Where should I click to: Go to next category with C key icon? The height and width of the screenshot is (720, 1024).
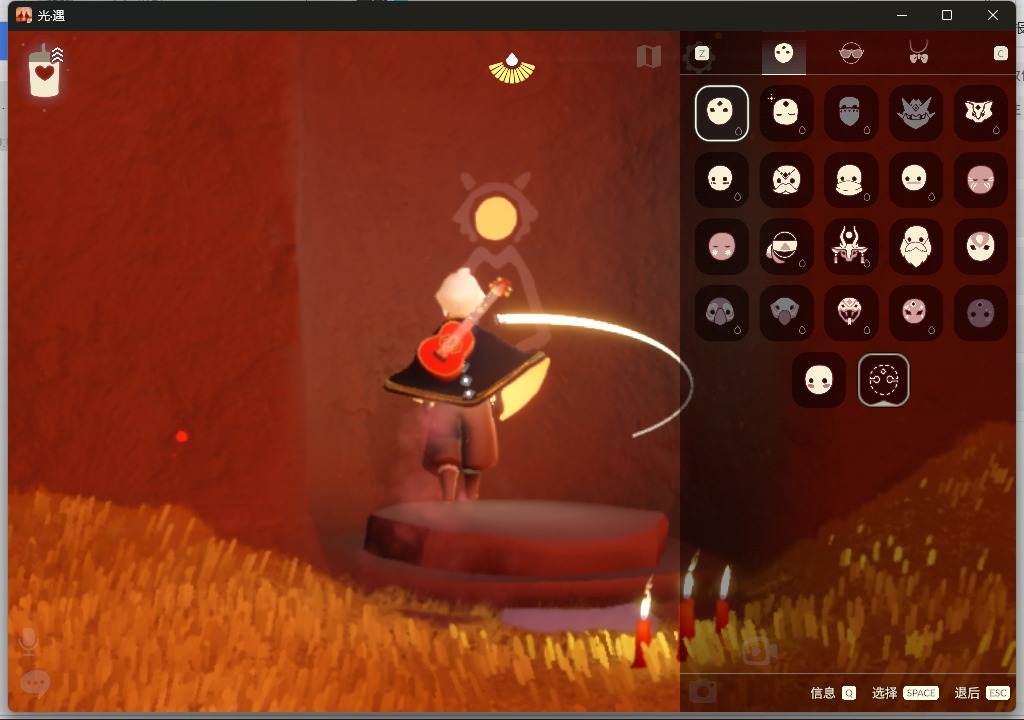(x=1000, y=54)
